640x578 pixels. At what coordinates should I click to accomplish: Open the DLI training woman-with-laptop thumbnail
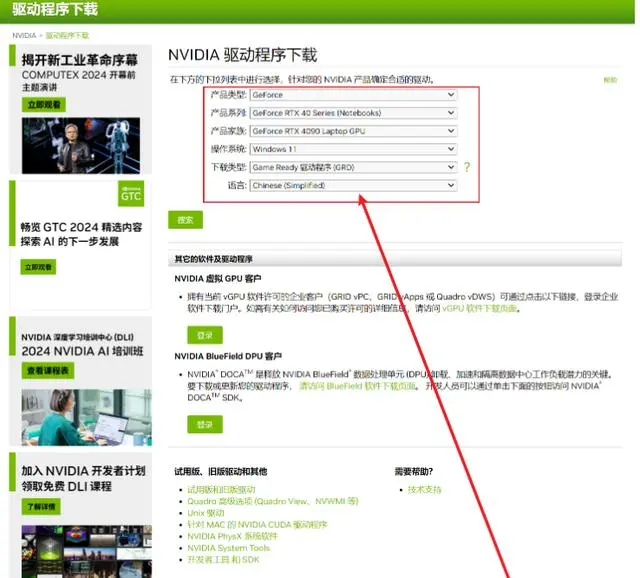pos(87,417)
